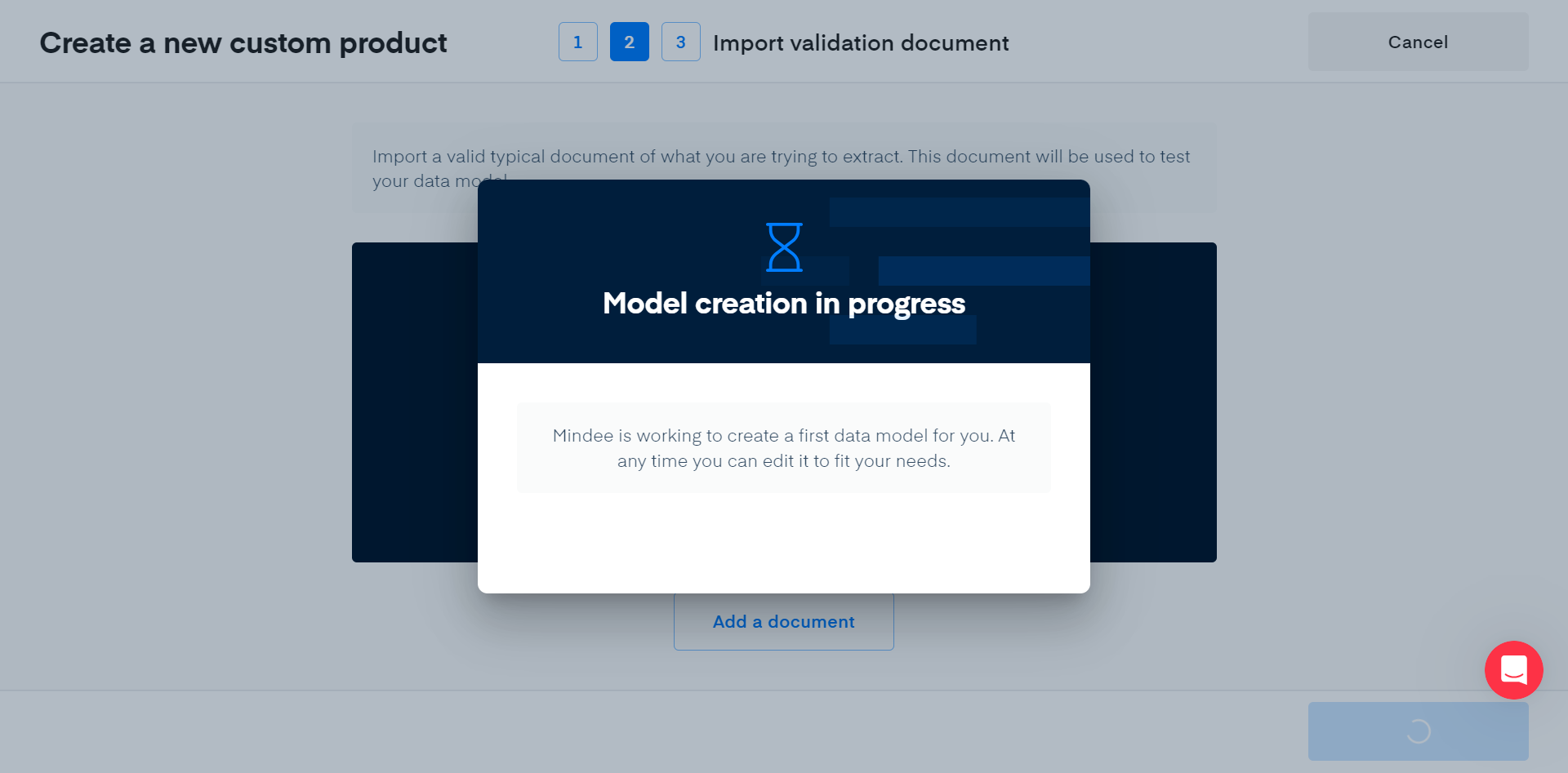This screenshot has width=1568, height=773.
Task: Click the empty footer bar left of the spinner button
Action: (x=653, y=731)
